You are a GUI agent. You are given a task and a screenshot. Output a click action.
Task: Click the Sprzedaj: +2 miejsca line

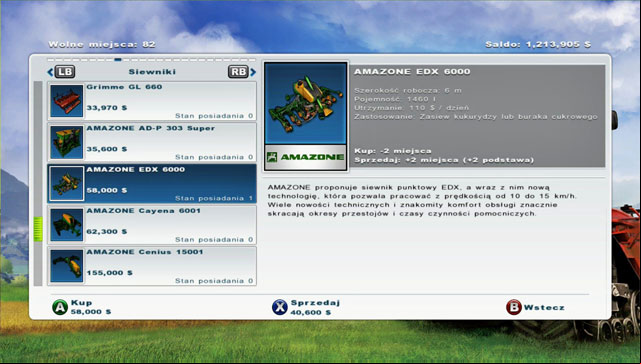click(x=444, y=160)
